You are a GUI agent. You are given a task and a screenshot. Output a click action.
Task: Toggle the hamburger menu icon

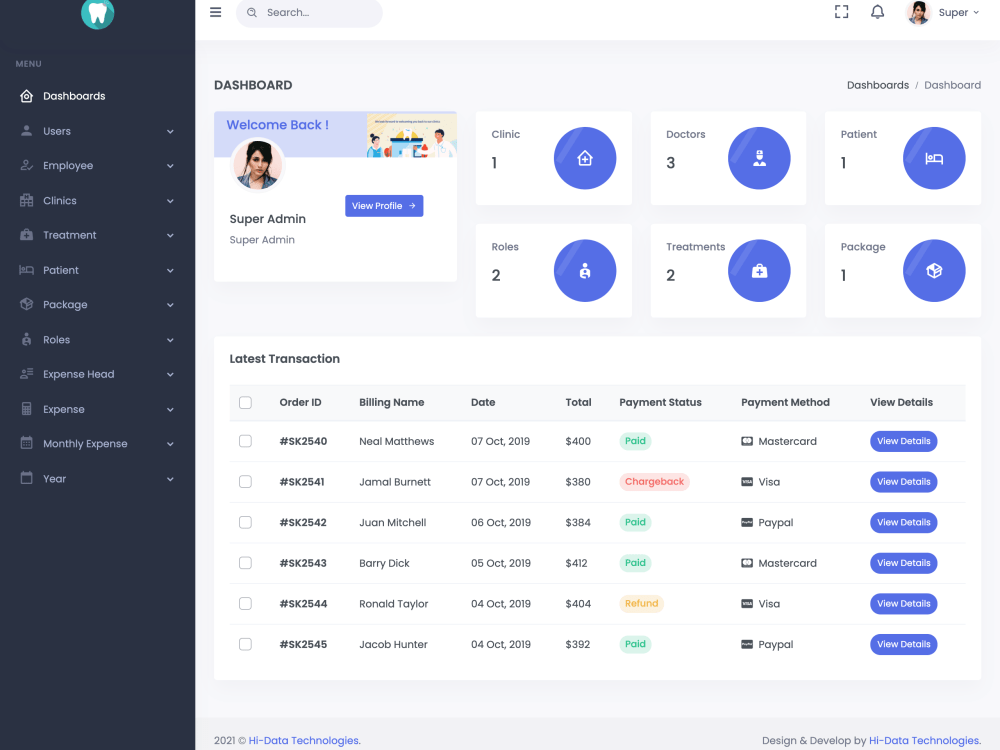(x=216, y=12)
